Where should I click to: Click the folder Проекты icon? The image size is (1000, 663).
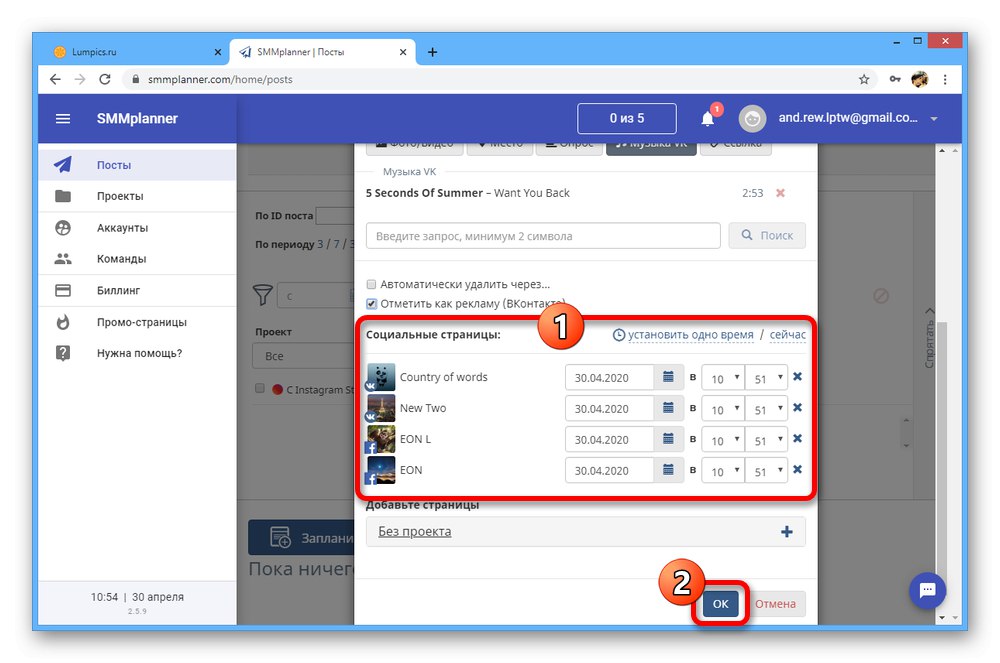[x=62, y=196]
